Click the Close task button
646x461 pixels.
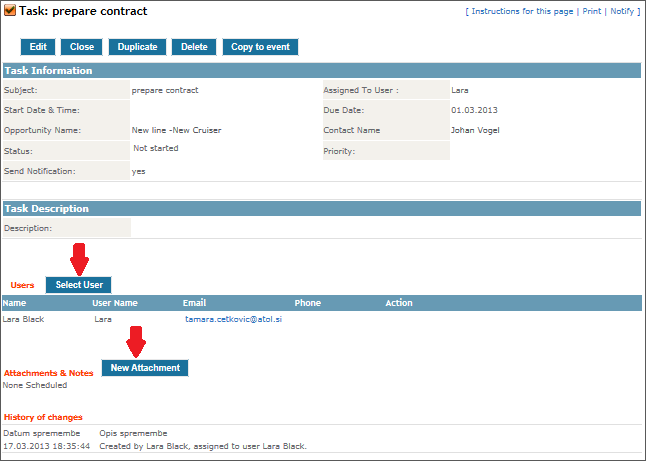pyautogui.click(x=82, y=47)
